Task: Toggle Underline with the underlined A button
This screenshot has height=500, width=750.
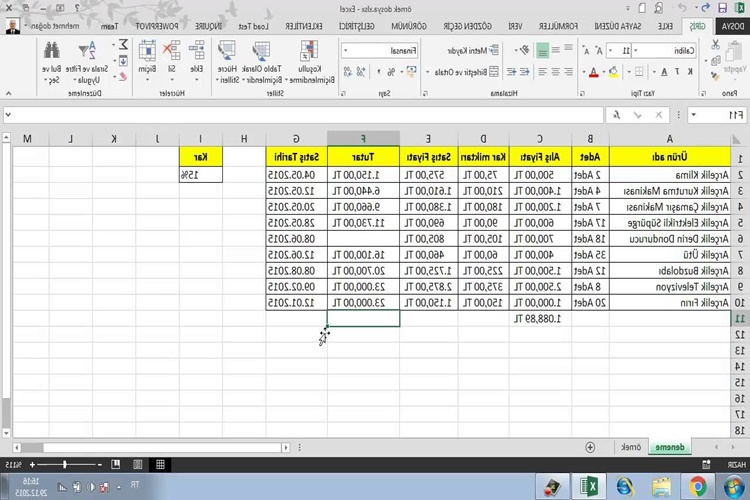Action: click(664, 72)
